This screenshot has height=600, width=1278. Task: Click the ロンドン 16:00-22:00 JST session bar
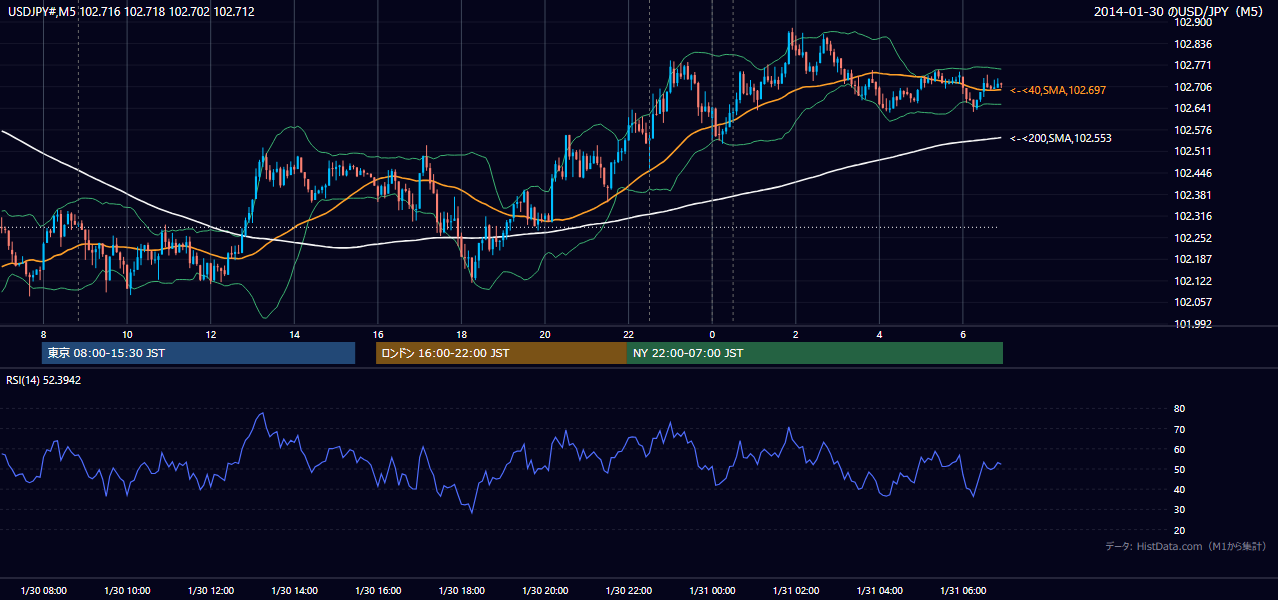tap(501, 353)
